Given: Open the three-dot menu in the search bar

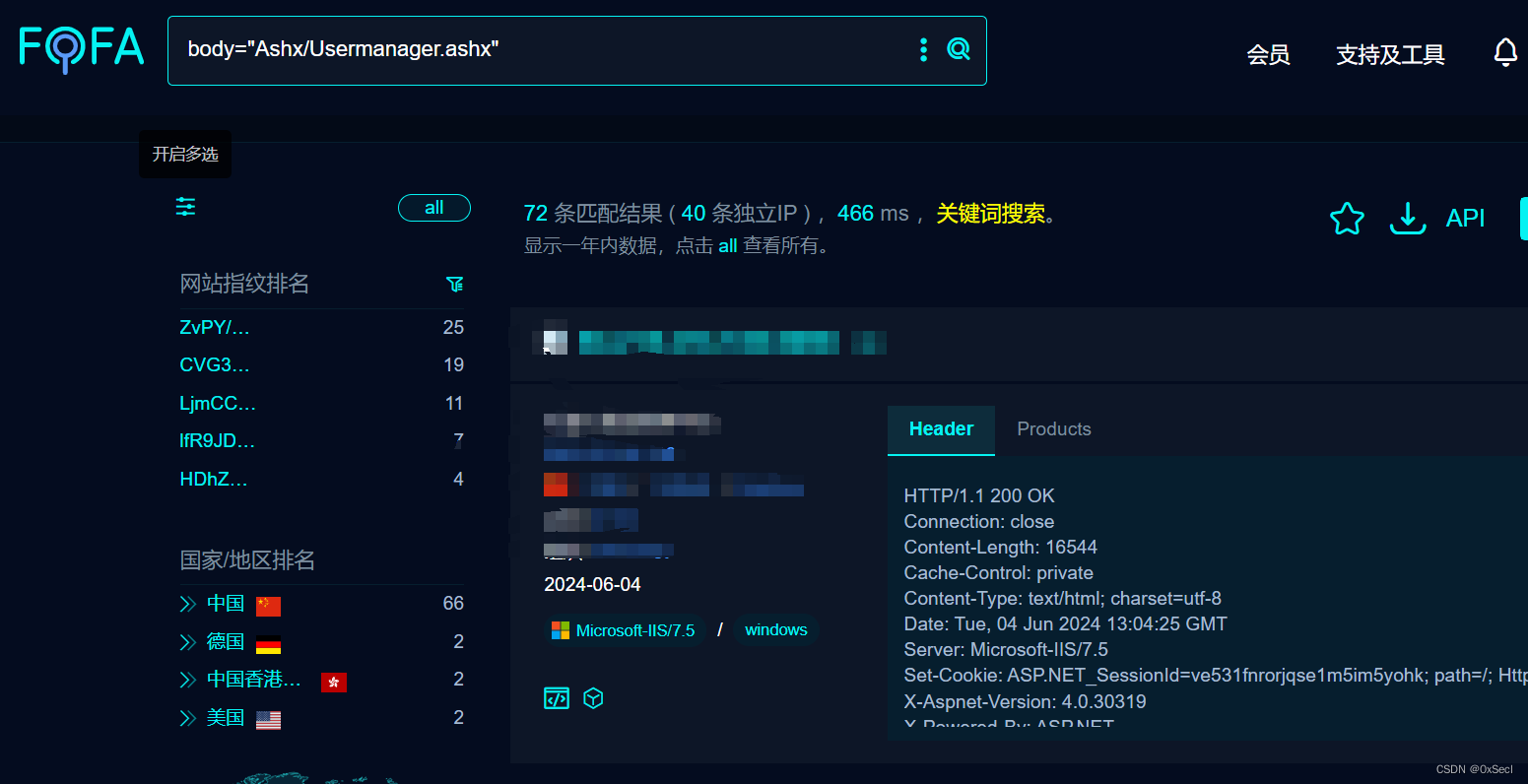Looking at the screenshot, I should 923,48.
